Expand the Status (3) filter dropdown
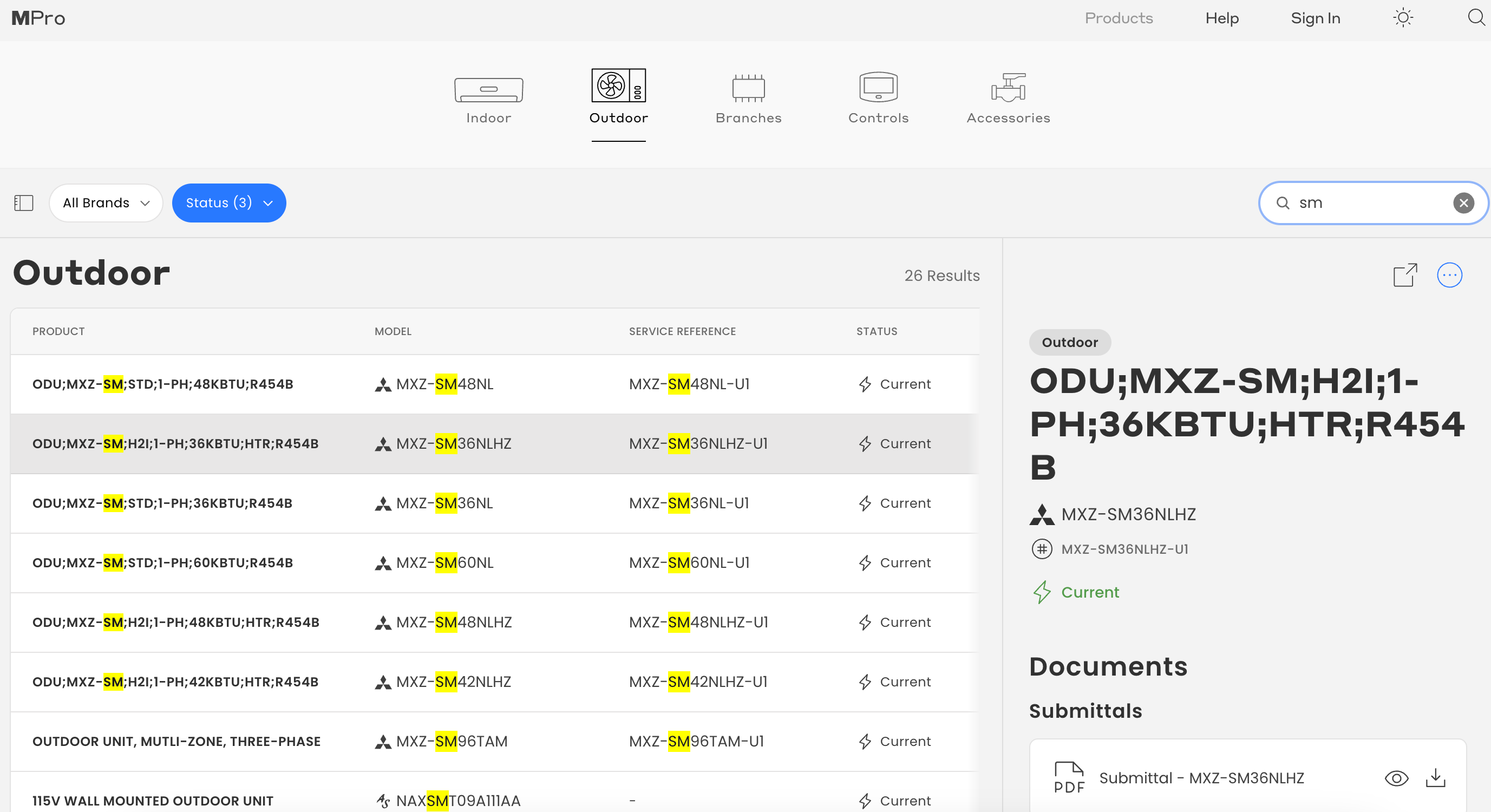The height and width of the screenshot is (812, 1491). point(228,202)
